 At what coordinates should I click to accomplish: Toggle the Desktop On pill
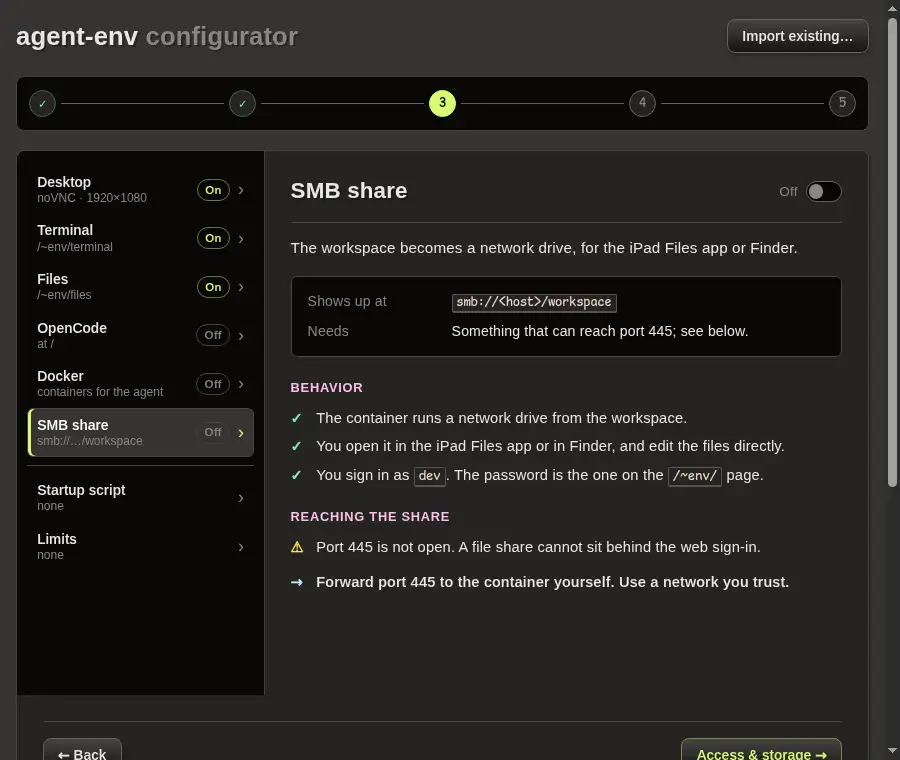pos(213,190)
